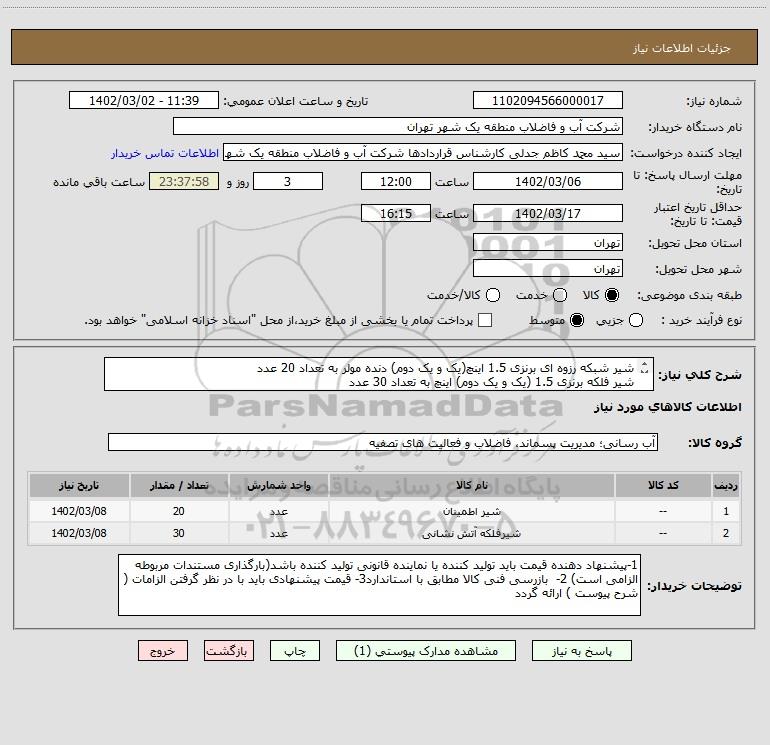Click the row number 2 cell
Viewport: 770px width, 745px height.
[x=726, y=533]
